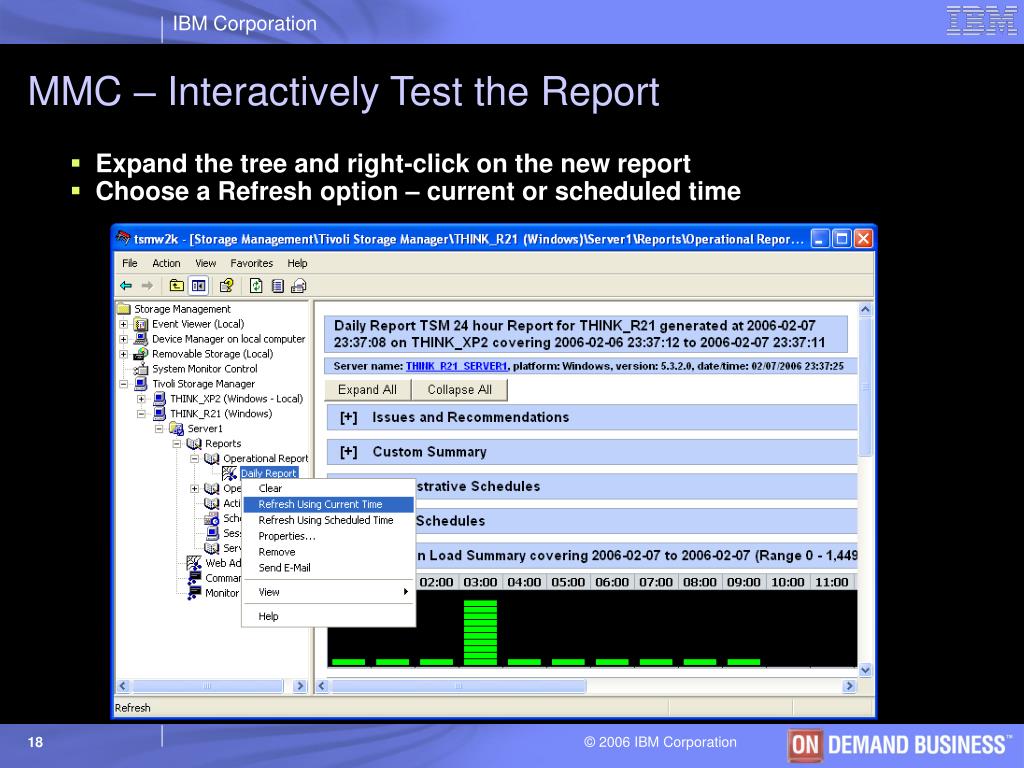Open the Favorites menu

pos(251,263)
